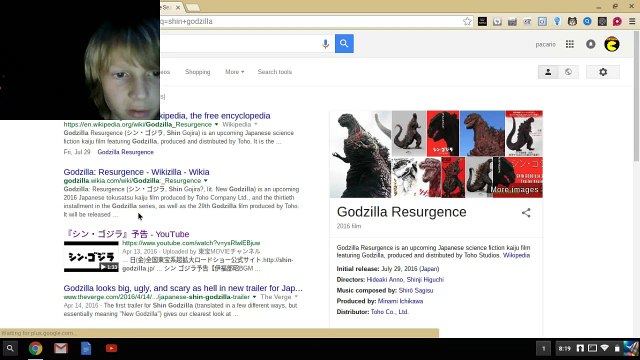Image resolution: width=640 pixels, height=360 pixels.
Task: Open distributor Toho Co., Ltd. link
Action: (389, 312)
